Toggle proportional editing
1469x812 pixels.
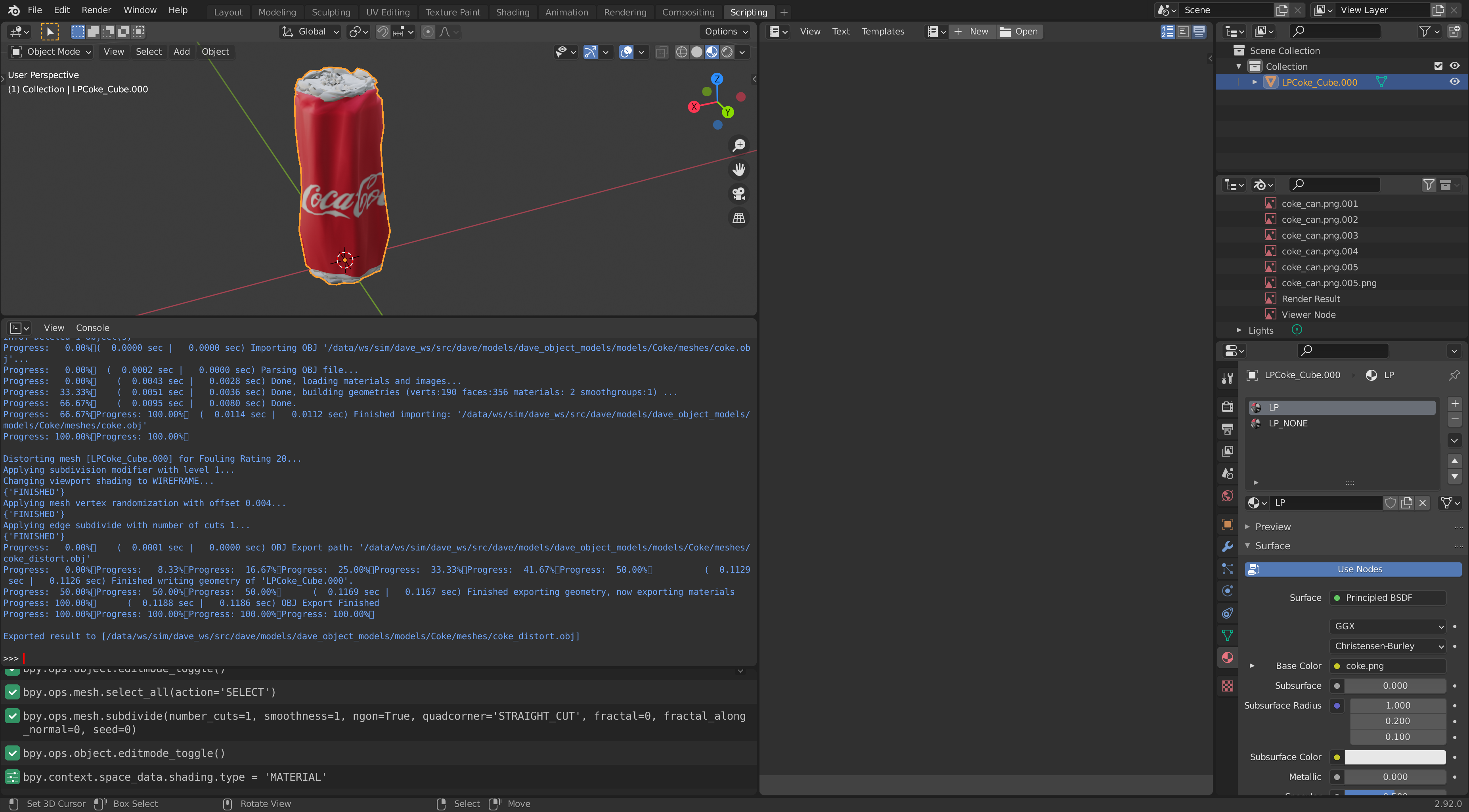[x=428, y=32]
